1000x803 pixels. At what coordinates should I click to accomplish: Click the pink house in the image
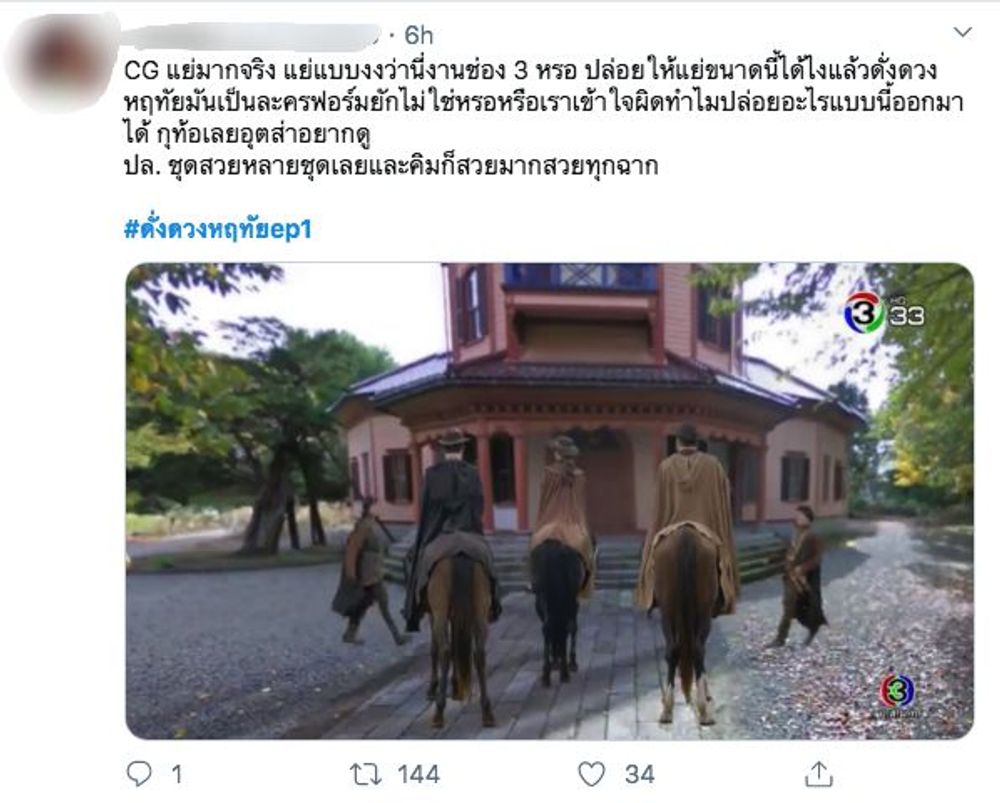(x=596, y=395)
